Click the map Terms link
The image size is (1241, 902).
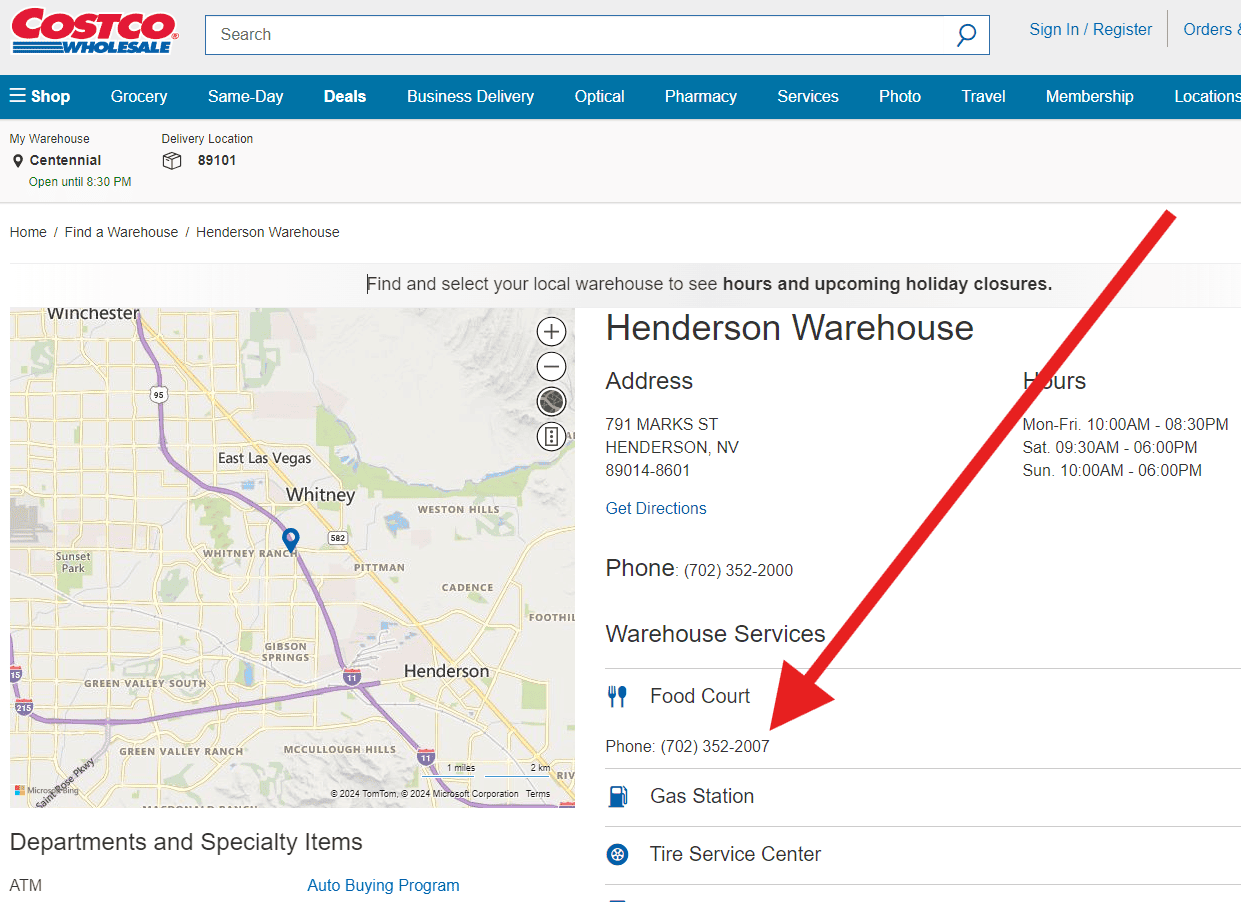coord(538,794)
